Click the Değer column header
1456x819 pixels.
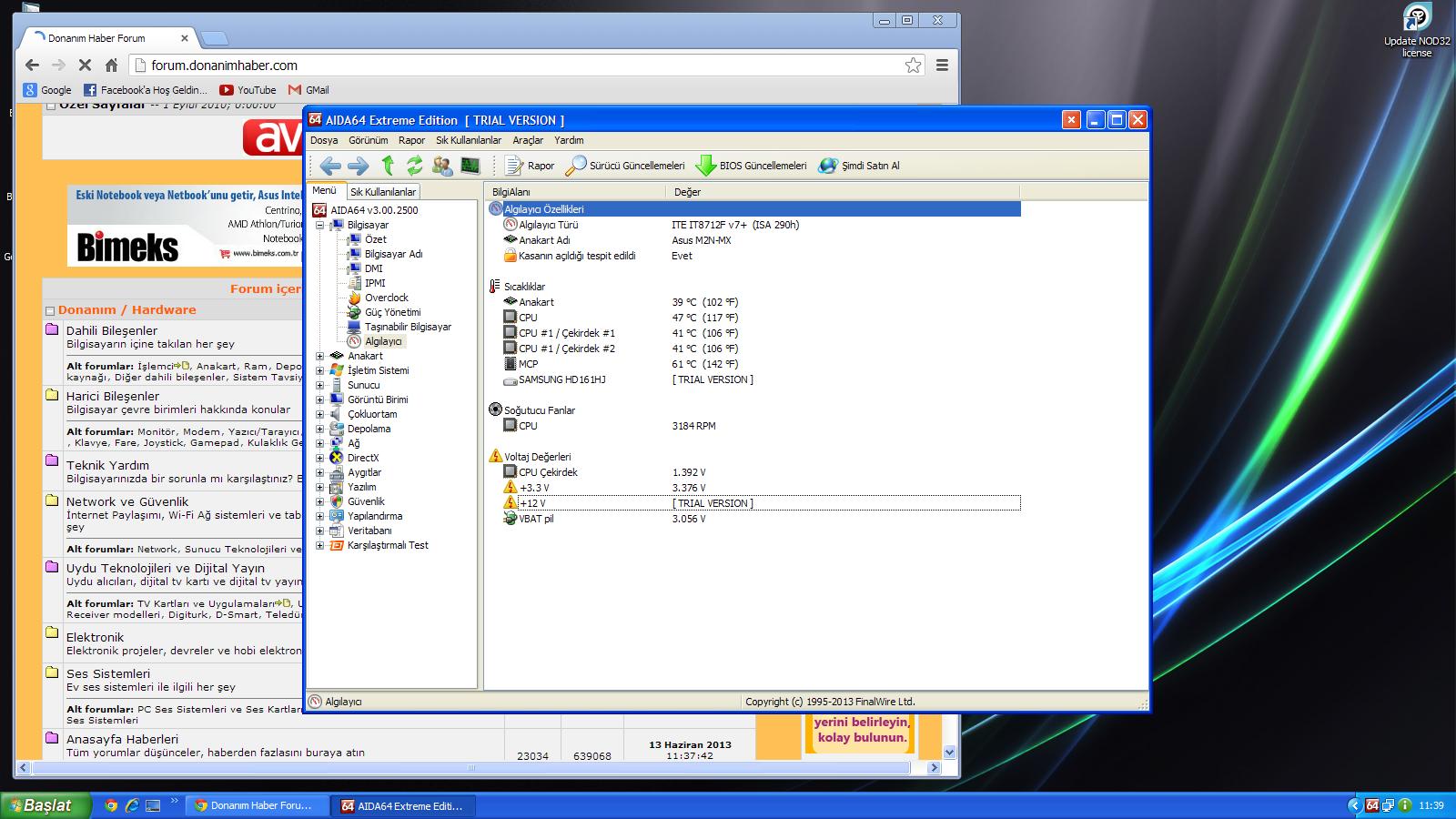(843, 192)
